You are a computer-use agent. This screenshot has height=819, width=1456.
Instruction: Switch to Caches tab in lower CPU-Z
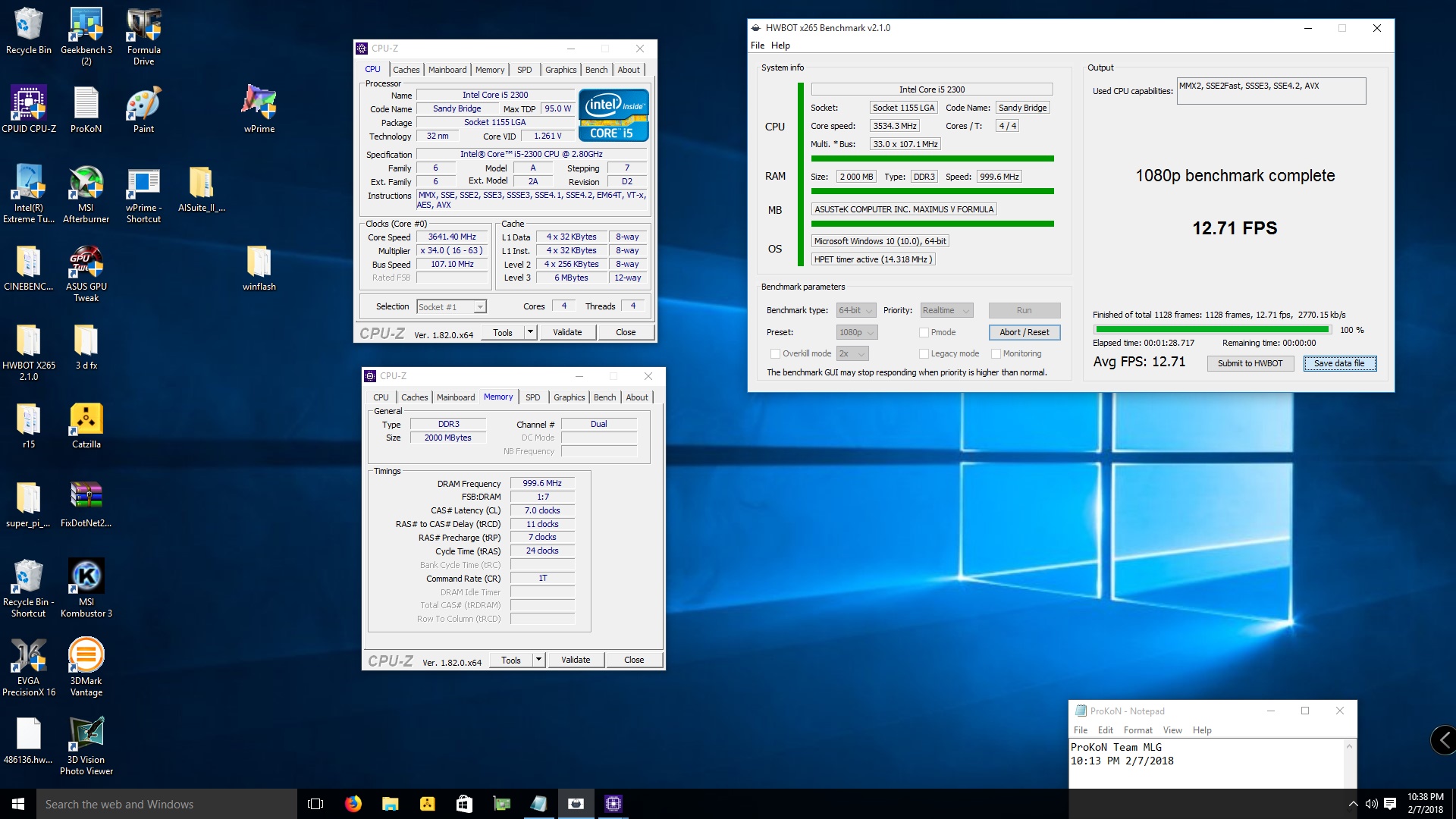pyautogui.click(x=414, y=397)
